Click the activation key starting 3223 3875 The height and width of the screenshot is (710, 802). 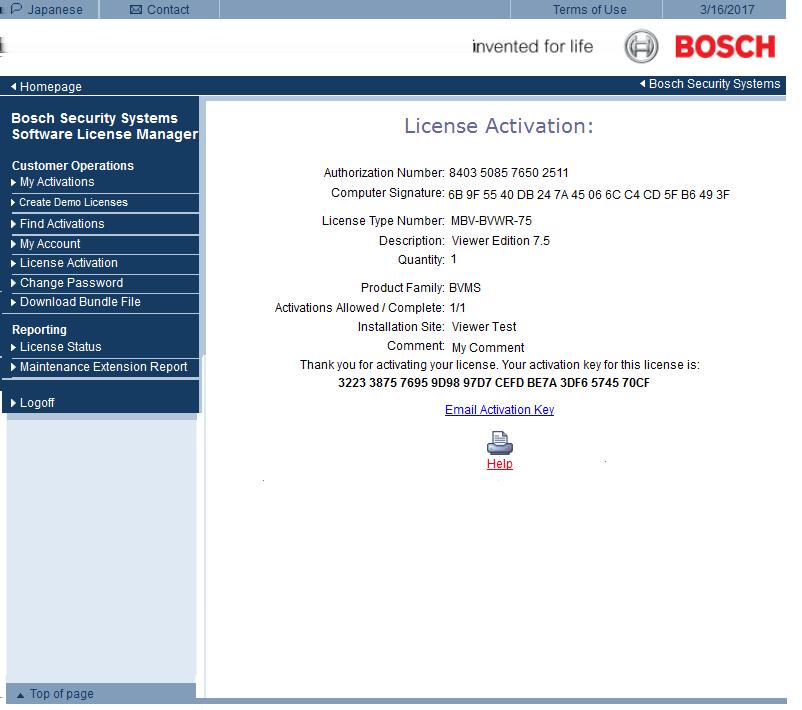tap(494, 383)
